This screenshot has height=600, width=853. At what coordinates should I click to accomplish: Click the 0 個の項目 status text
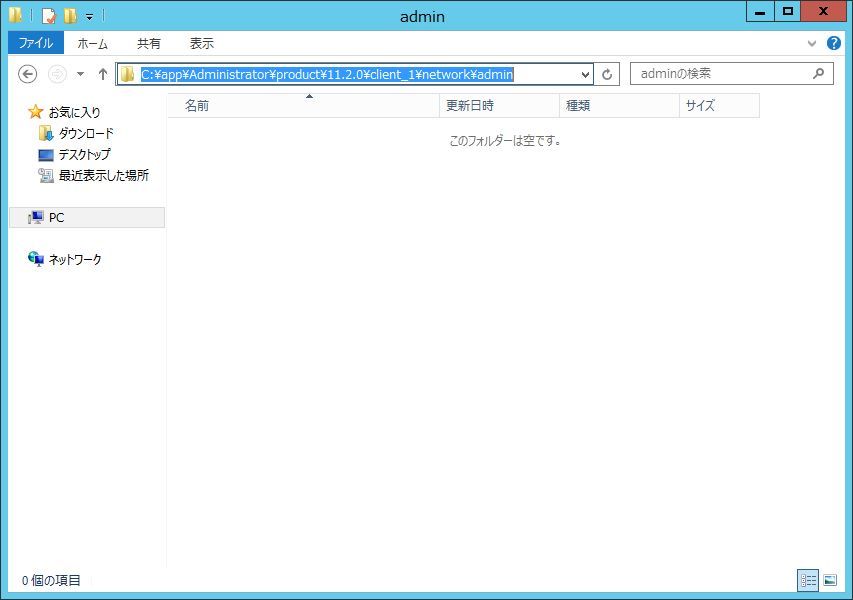(51, 580)
